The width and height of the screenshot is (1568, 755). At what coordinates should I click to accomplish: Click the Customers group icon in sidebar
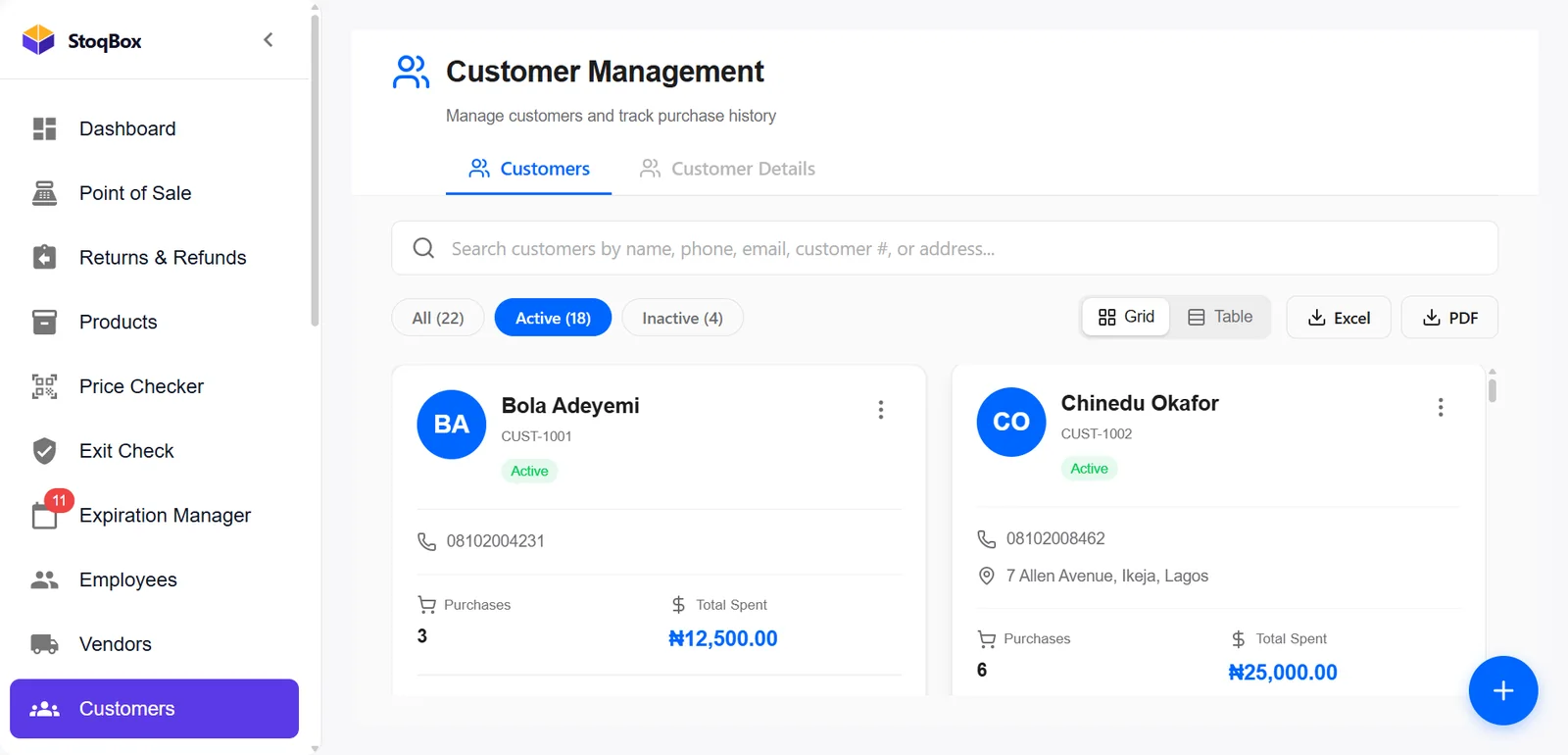44,709
